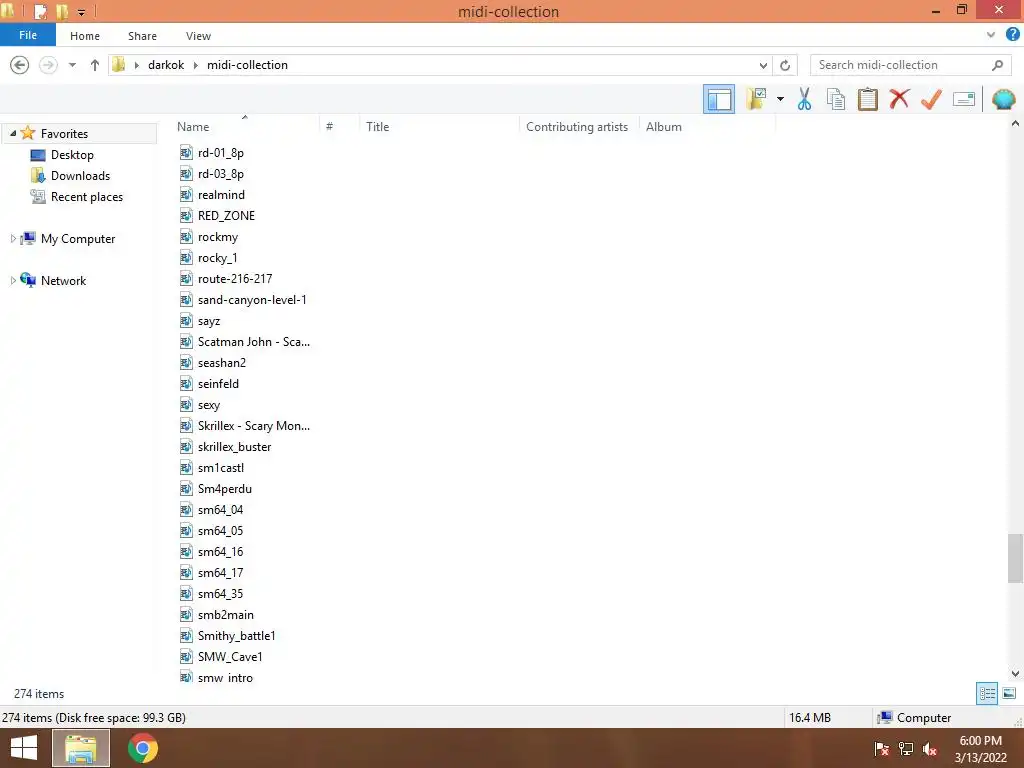Expand the breadcrumb arrow after darkok

195,65
